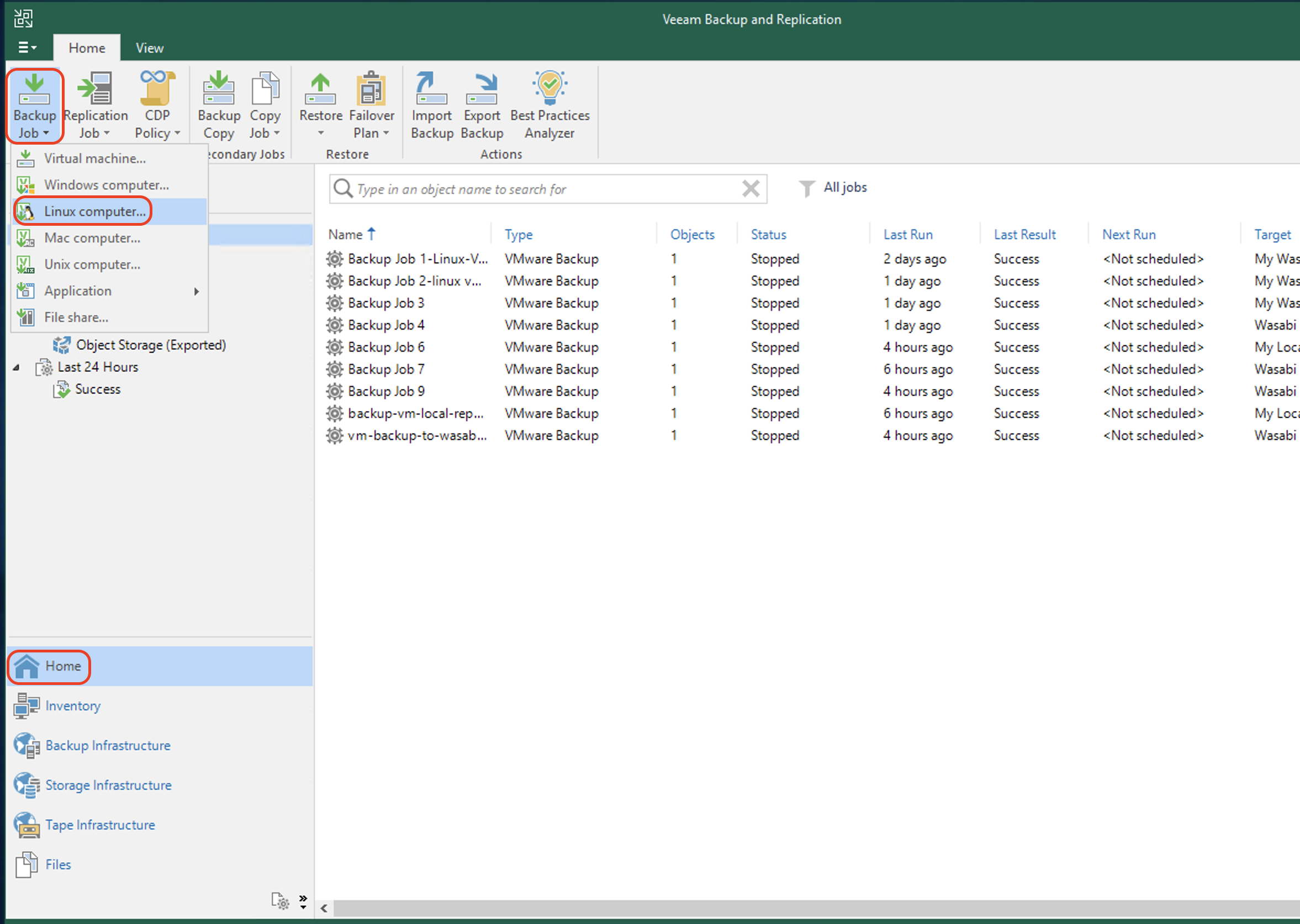This screenshot has height=924, width=1300.
Task: Select the vm-backup-to-wasab... job row
Action: point(812,436)
